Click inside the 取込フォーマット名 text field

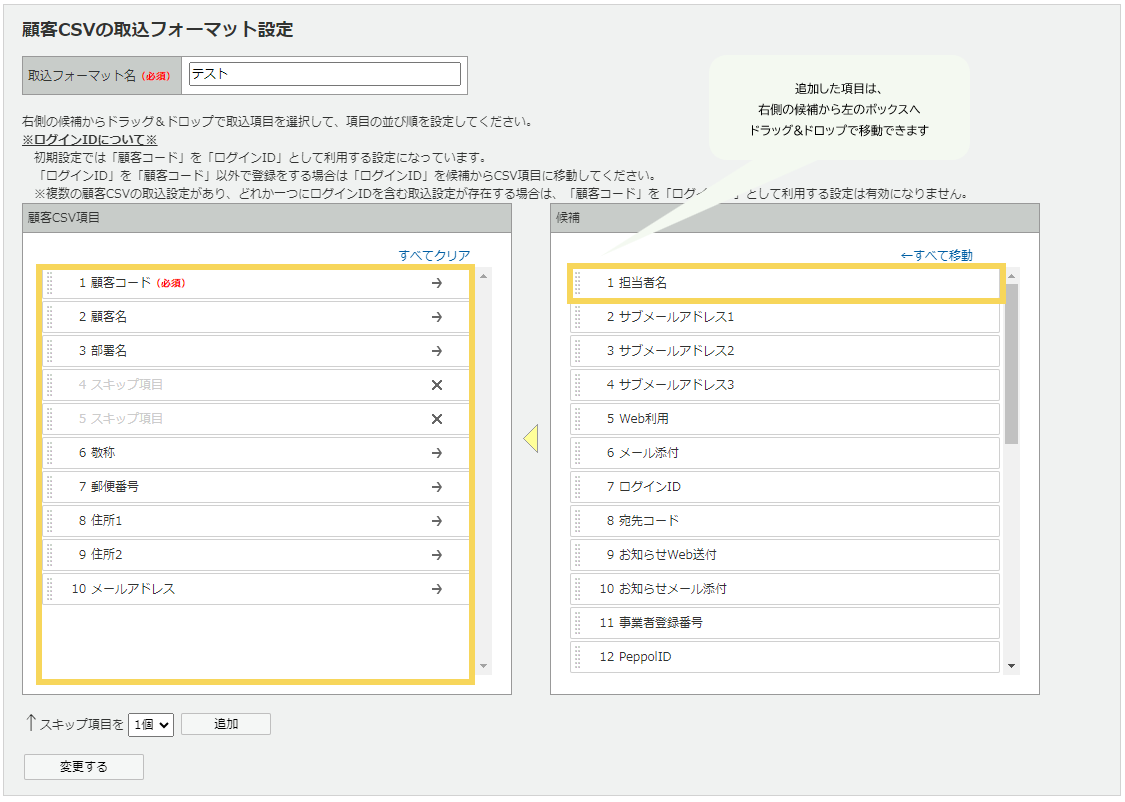[x=320, y=73]
